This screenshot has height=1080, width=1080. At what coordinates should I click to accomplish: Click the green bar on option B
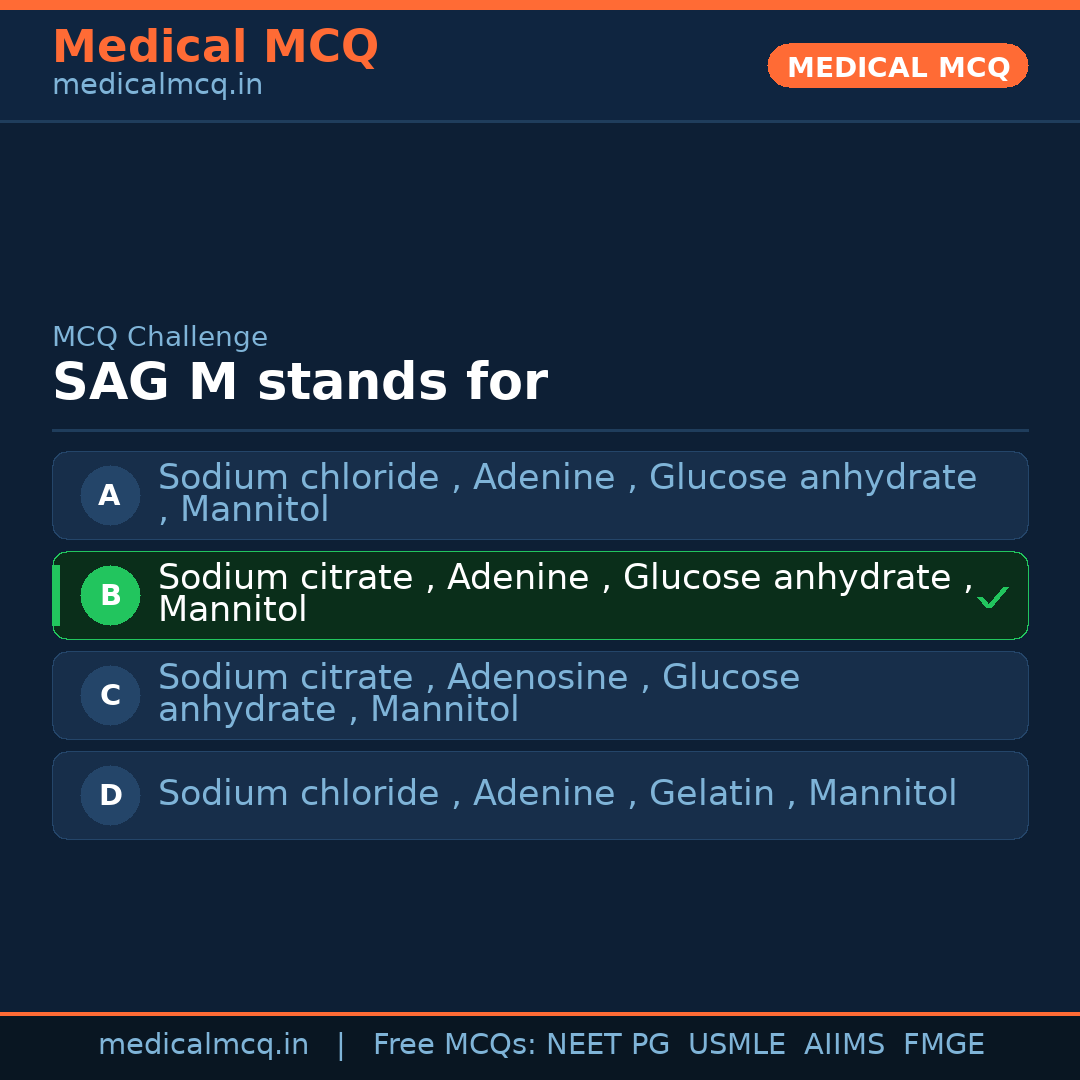tap(56, 595)
